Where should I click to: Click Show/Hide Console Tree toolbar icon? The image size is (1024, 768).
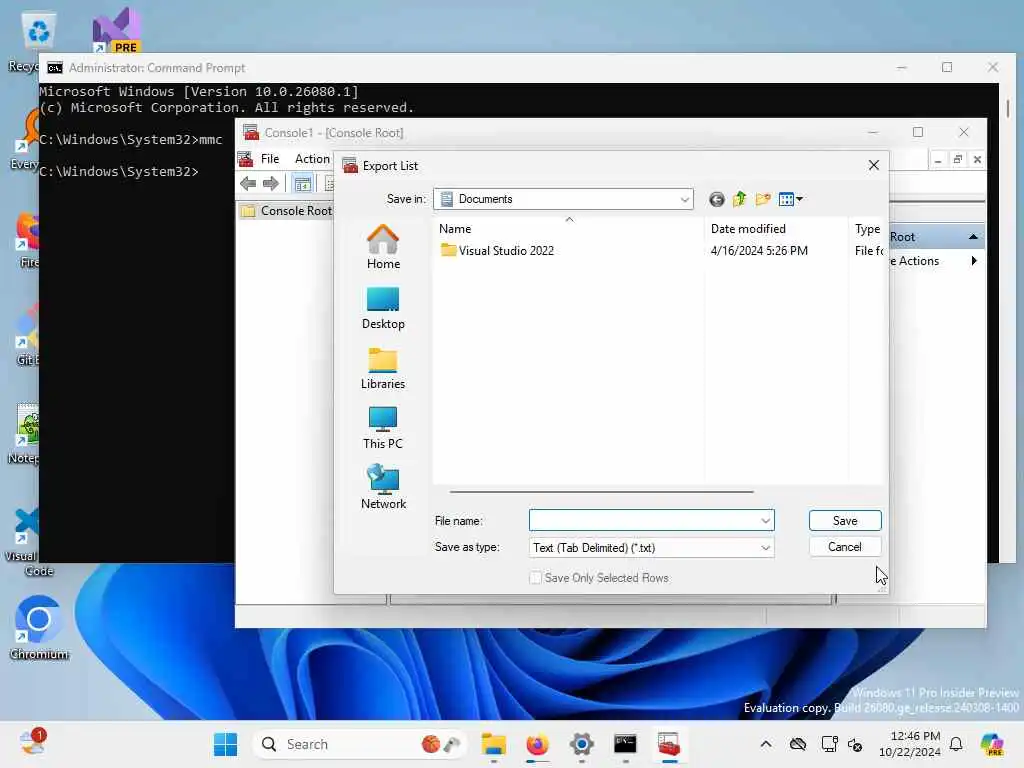pyautogui.click(x=302, y=184)
